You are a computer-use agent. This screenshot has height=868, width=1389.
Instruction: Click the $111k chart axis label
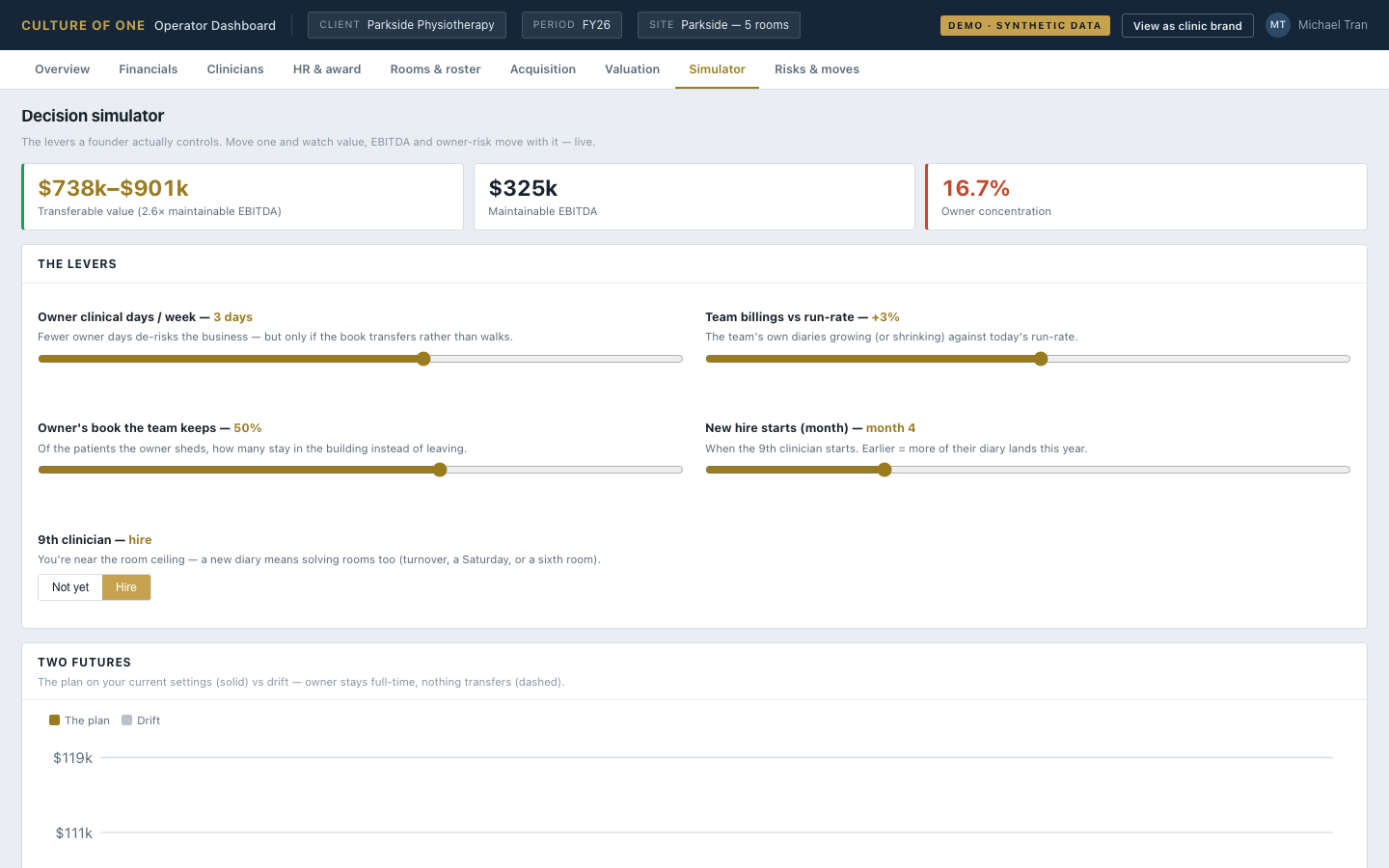click(73, 833)
